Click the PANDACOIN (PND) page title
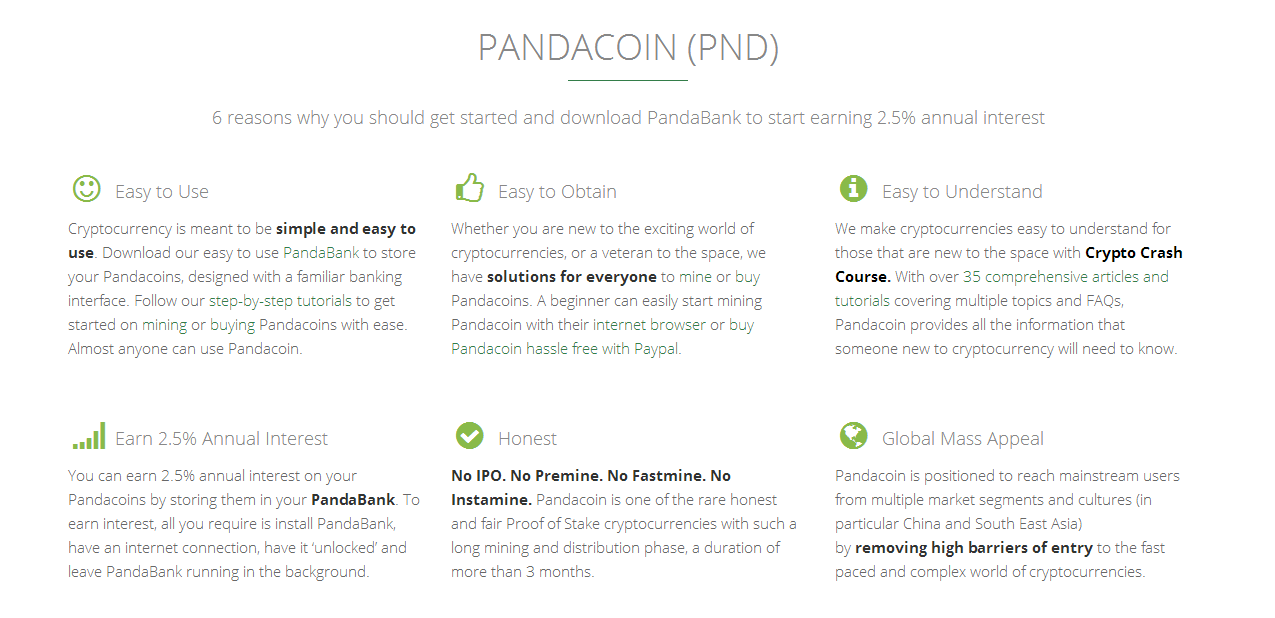The height and width of the screenshot is (618, 1275). click(x=628, y=48)
